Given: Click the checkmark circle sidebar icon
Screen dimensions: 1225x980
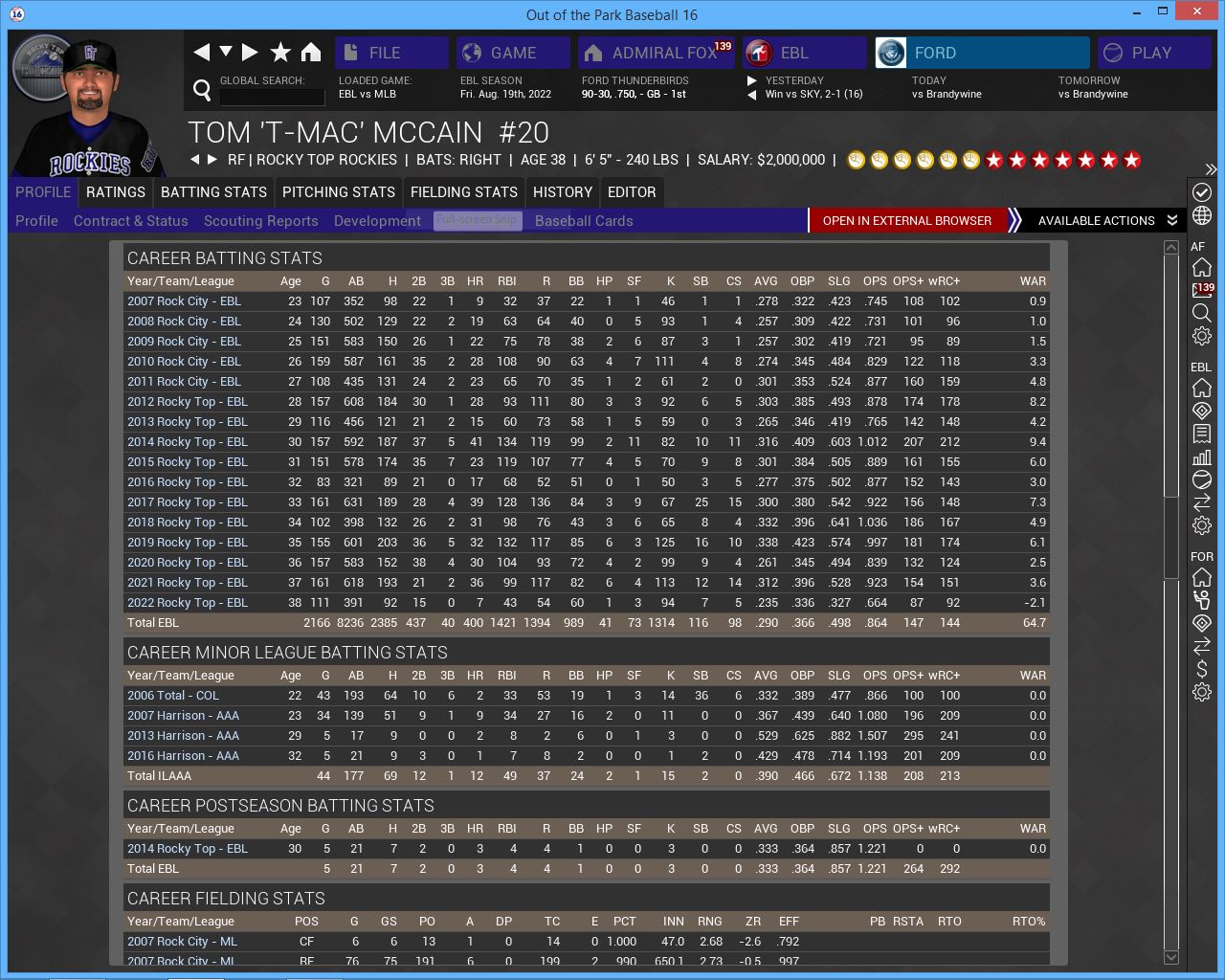Looking at the screenshot, I should [x=1202, y=192].
